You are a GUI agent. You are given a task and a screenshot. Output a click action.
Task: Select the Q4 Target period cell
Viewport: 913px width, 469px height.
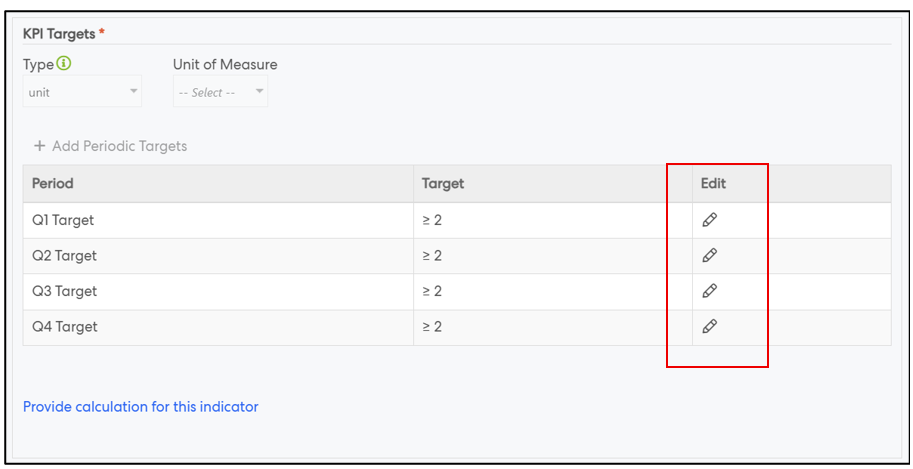coord(65,326)
